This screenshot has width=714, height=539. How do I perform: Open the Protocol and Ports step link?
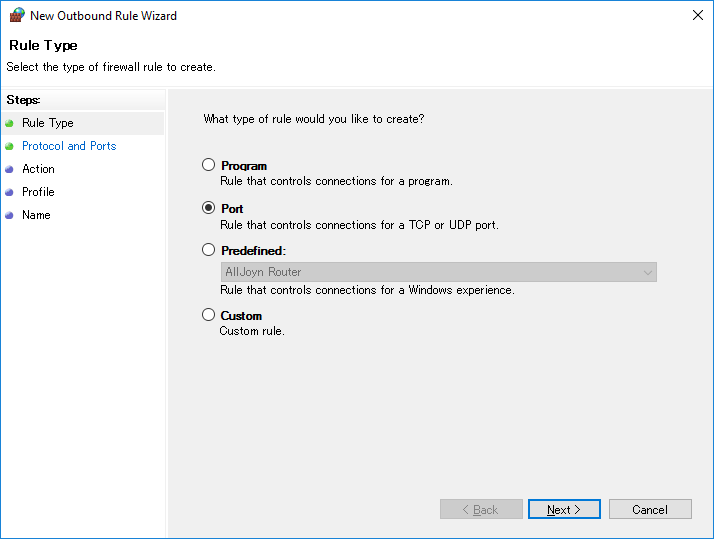point(69,146)
